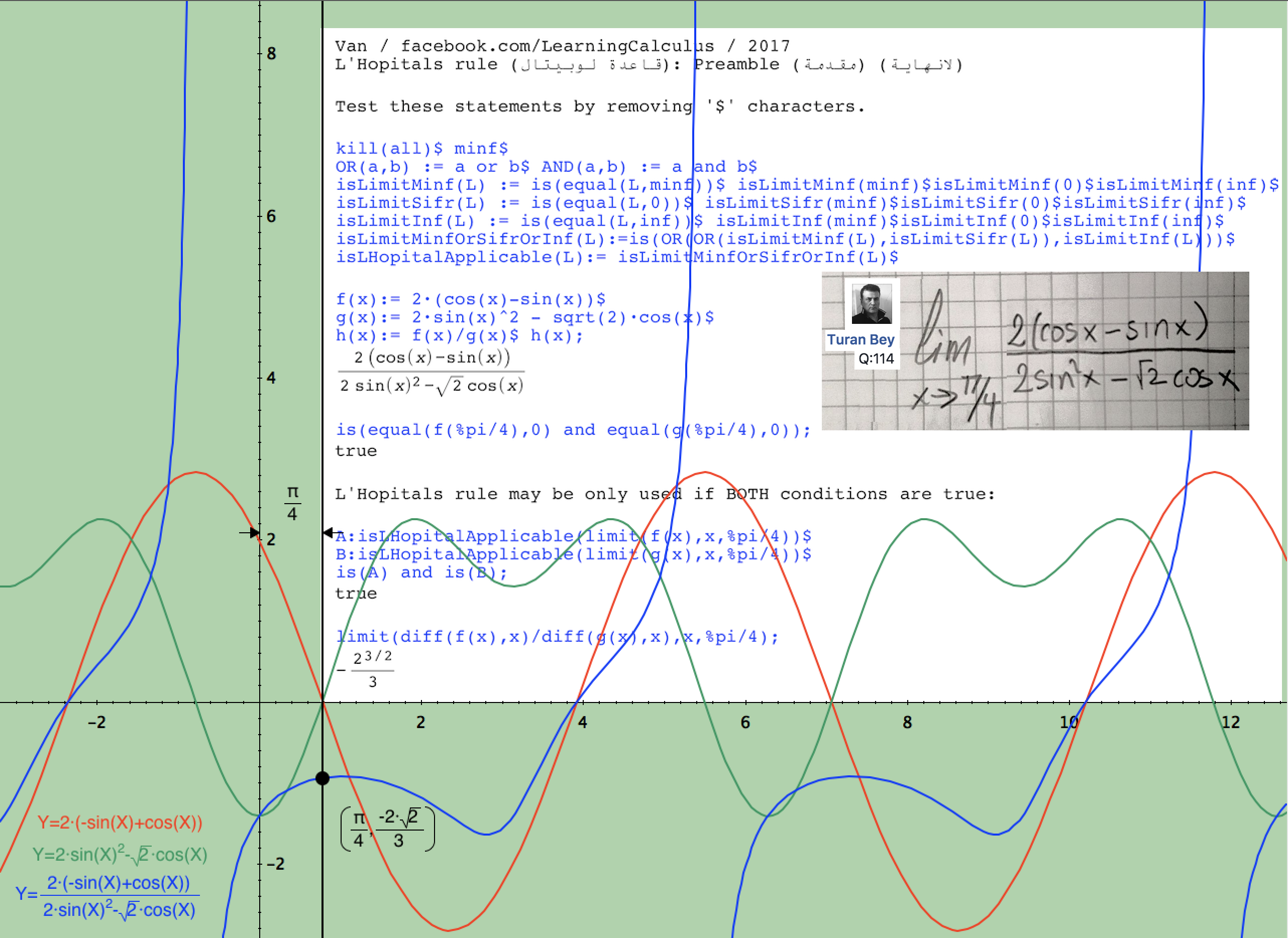Click the line 'A:isLHopitalApplicable(limit(f(x),x,%pi/4))$'
The width and height of the screenshot is (1288, 938).
pyautogui.click(x=574, y=536)
